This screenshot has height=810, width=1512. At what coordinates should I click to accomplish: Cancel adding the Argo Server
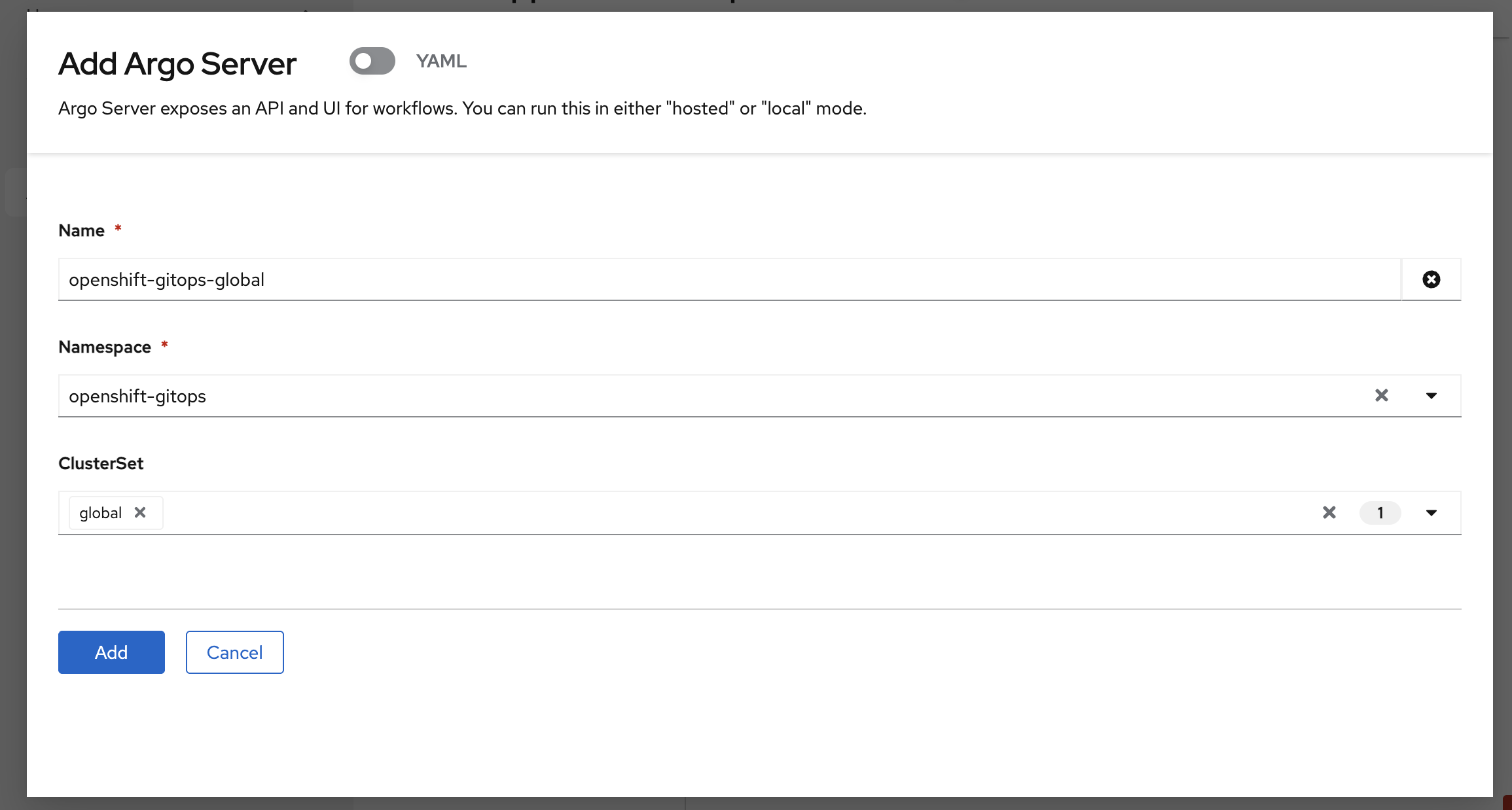point(234,652)
